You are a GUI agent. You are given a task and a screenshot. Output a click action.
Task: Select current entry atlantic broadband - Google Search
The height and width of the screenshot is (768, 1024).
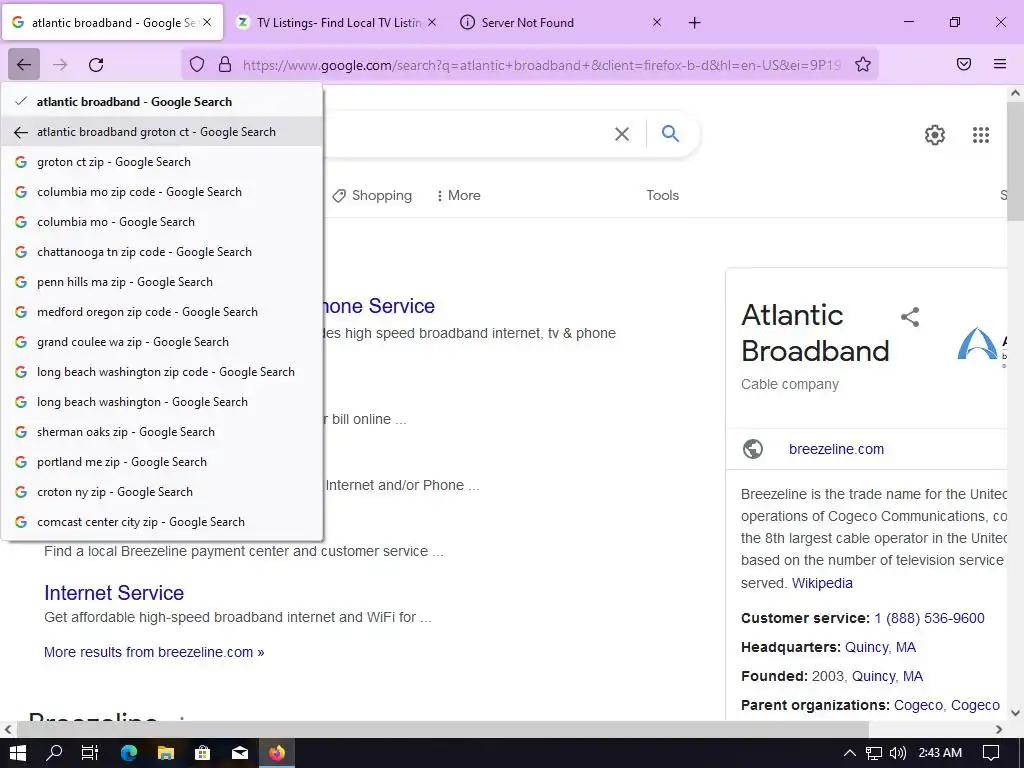[x=162, y=102]
